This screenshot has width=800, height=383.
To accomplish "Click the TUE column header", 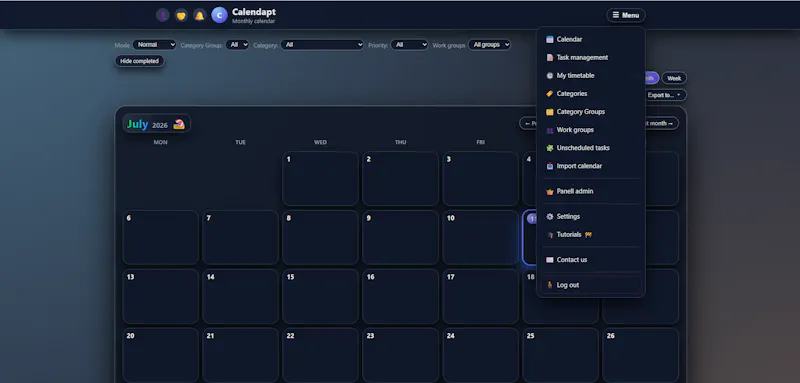I will 240,142.
